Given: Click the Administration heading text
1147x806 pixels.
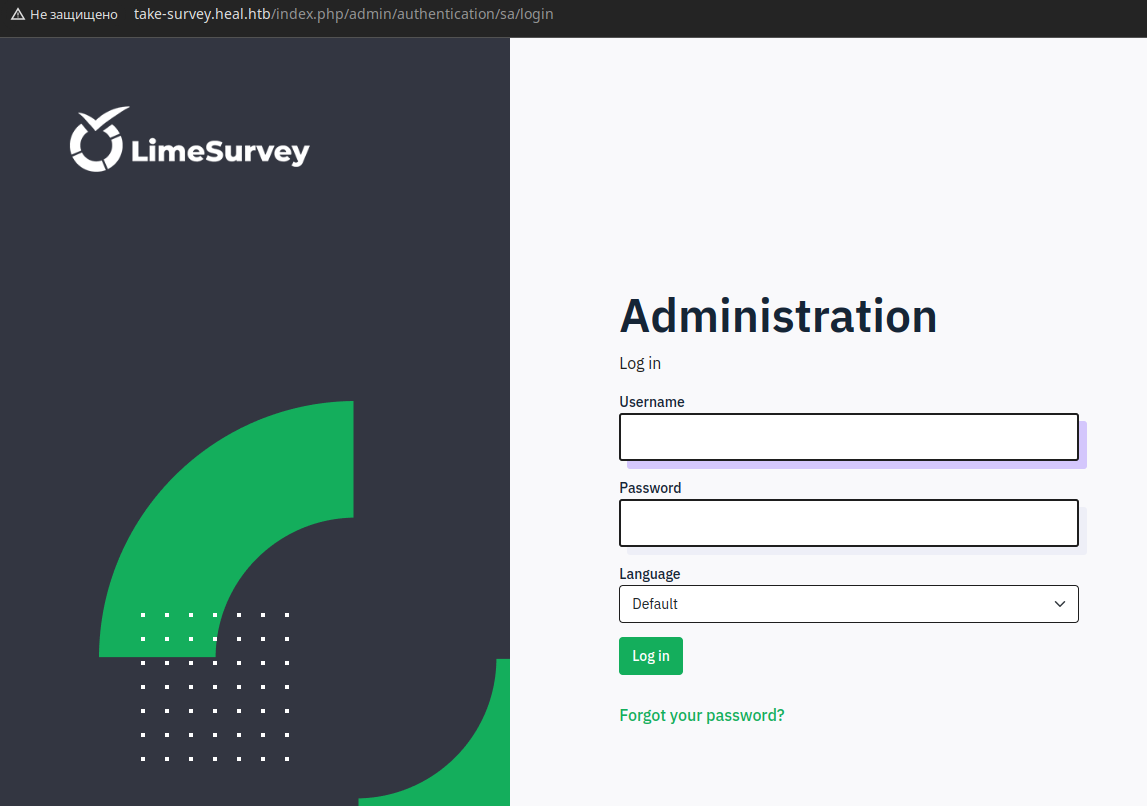Looking at the screenshot, I should pos(778,316).
